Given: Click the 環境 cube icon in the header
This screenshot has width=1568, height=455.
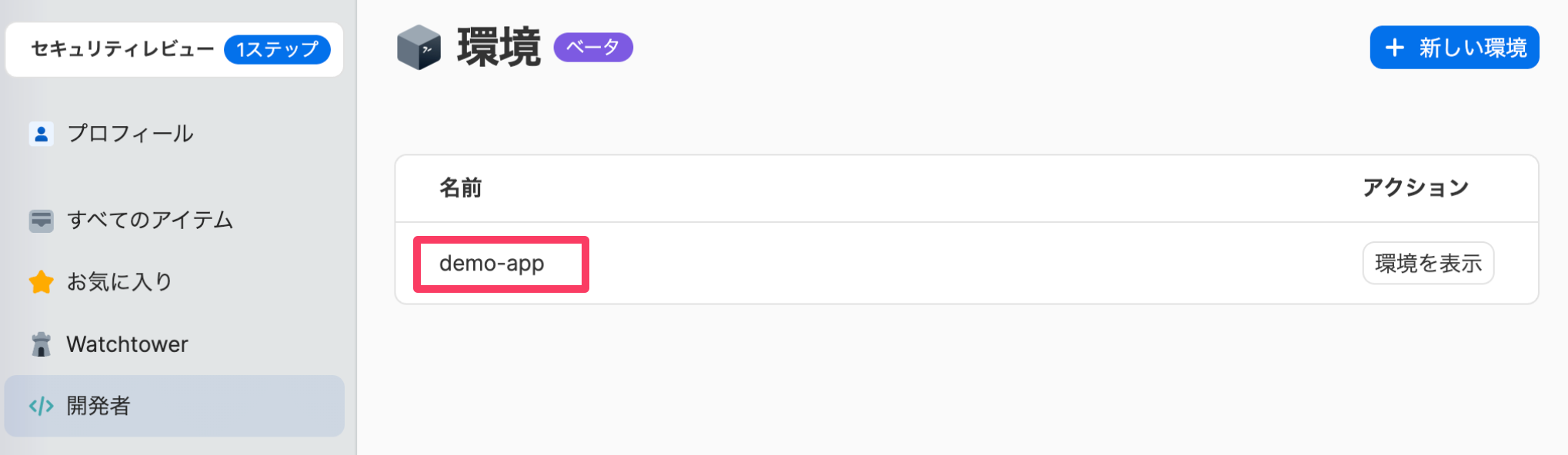Looking at the screenshot, I should 419,48.
